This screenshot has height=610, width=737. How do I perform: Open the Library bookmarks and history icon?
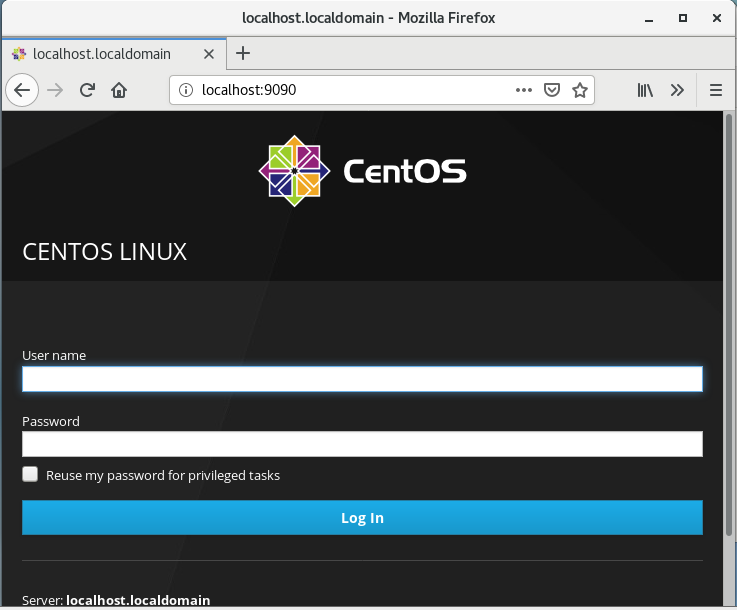click(646, 90)
